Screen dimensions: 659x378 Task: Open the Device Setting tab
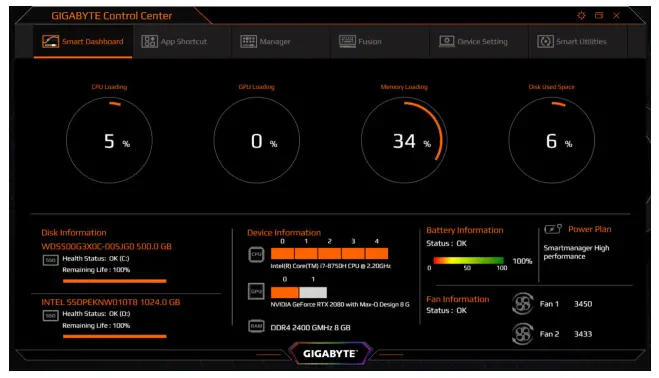tap(474, 41)
